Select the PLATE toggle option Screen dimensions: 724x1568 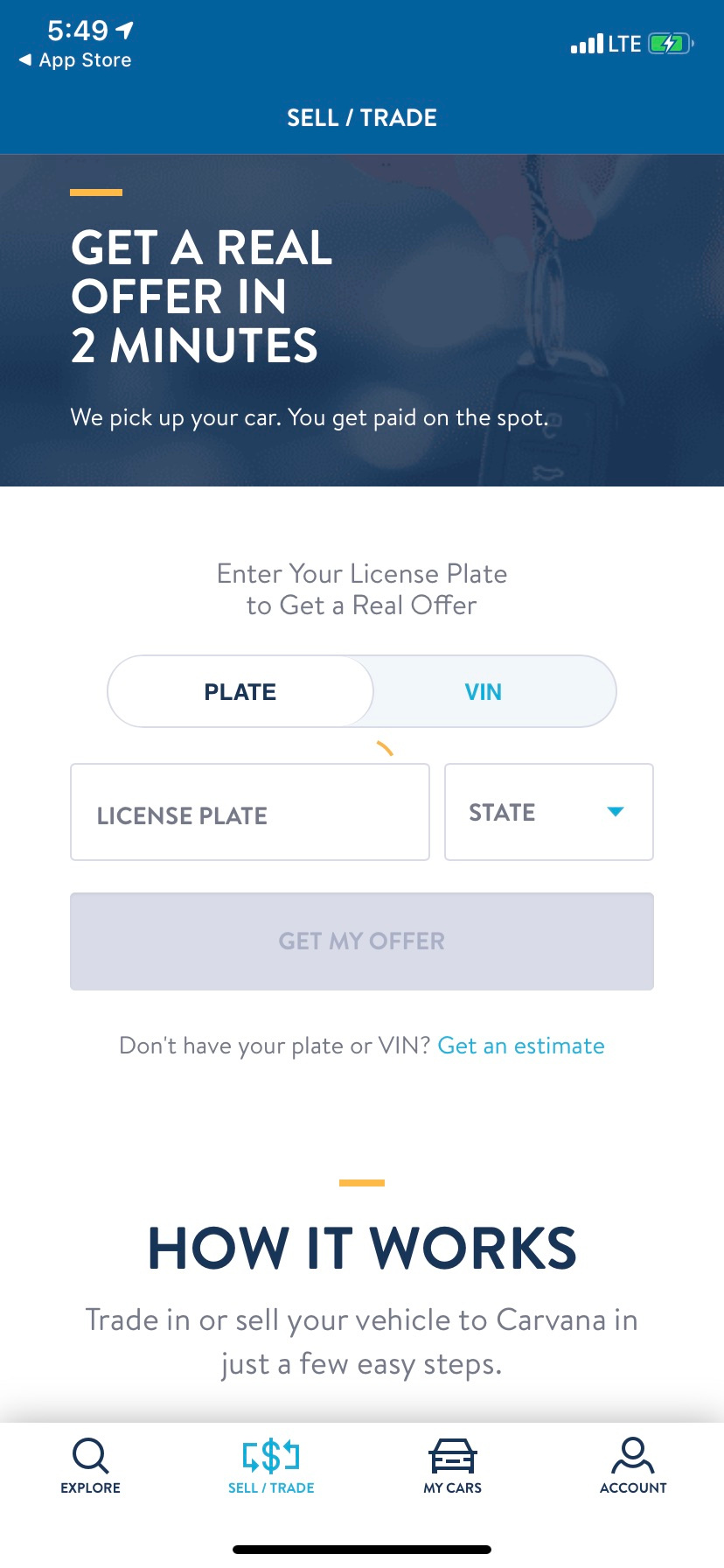[240, 692]
